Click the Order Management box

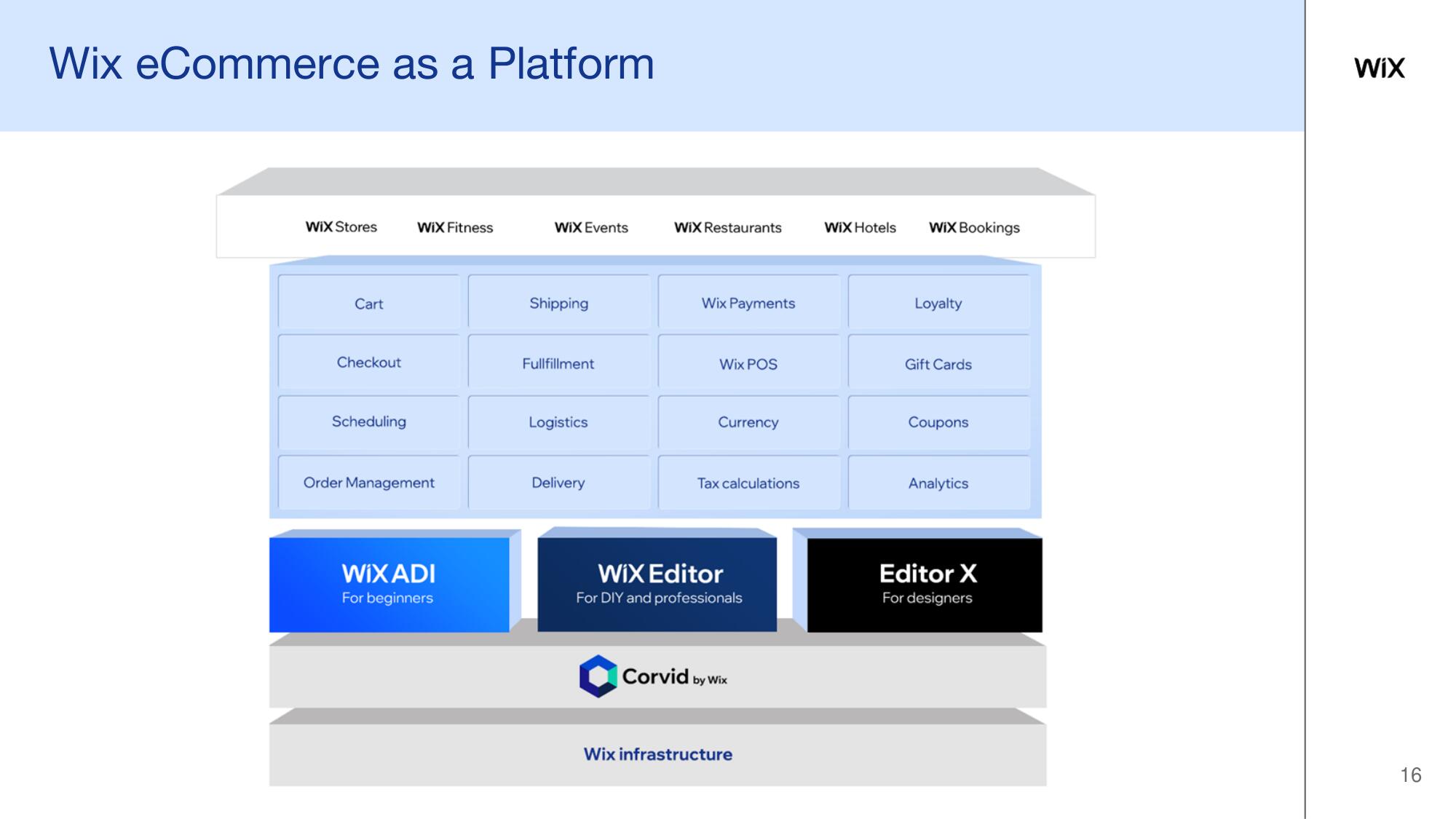pyautogui.click(x=369, y=483)
